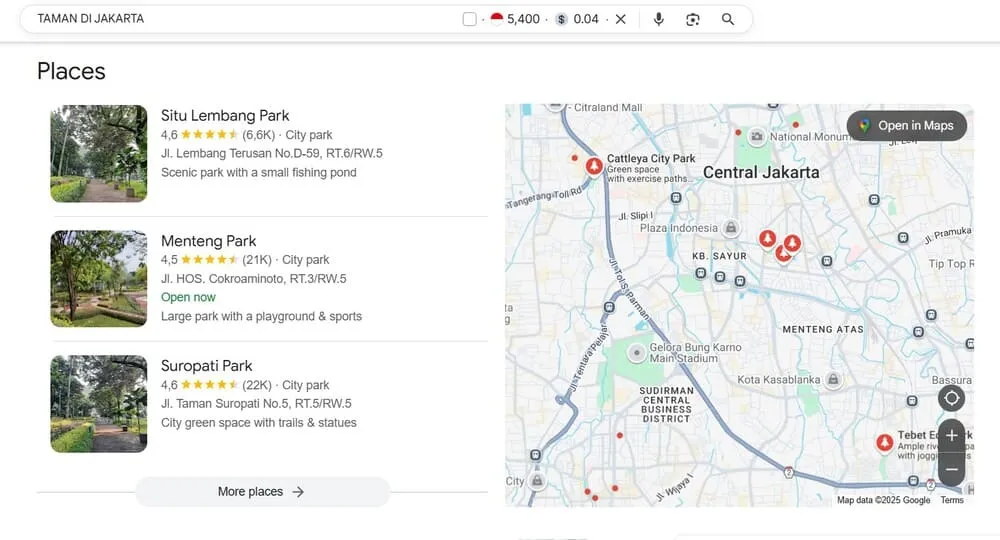Click the City shopping marker at map bottom-left
This screenshot has height=540, width=1000.
click(537, 481)
